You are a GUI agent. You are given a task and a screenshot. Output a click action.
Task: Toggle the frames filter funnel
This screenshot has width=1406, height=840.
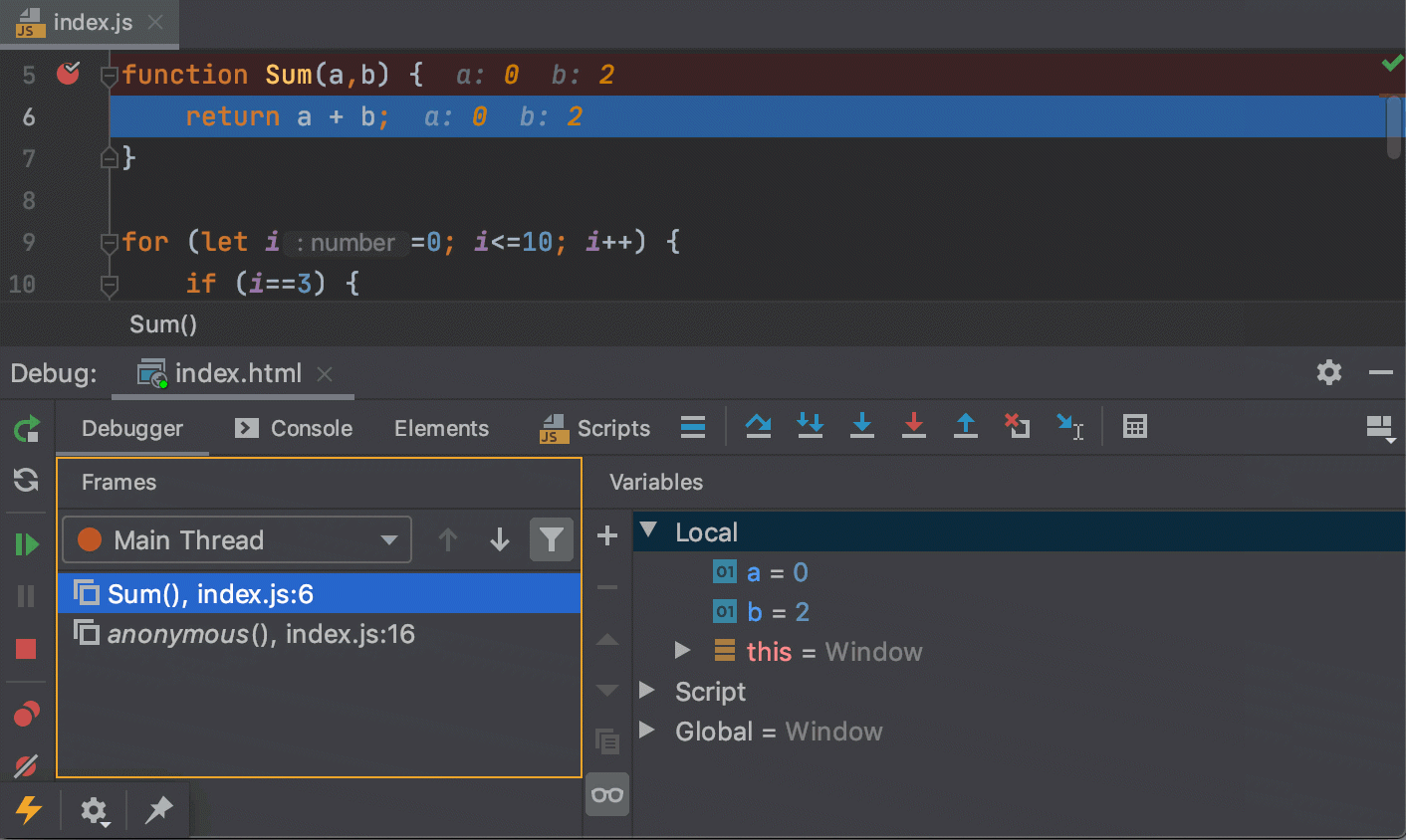pos(552,540)
